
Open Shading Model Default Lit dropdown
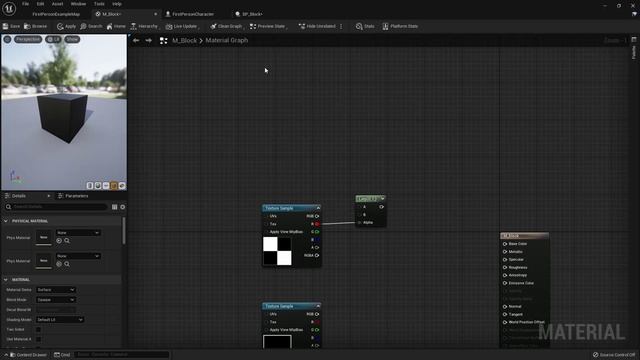point(60,320)
